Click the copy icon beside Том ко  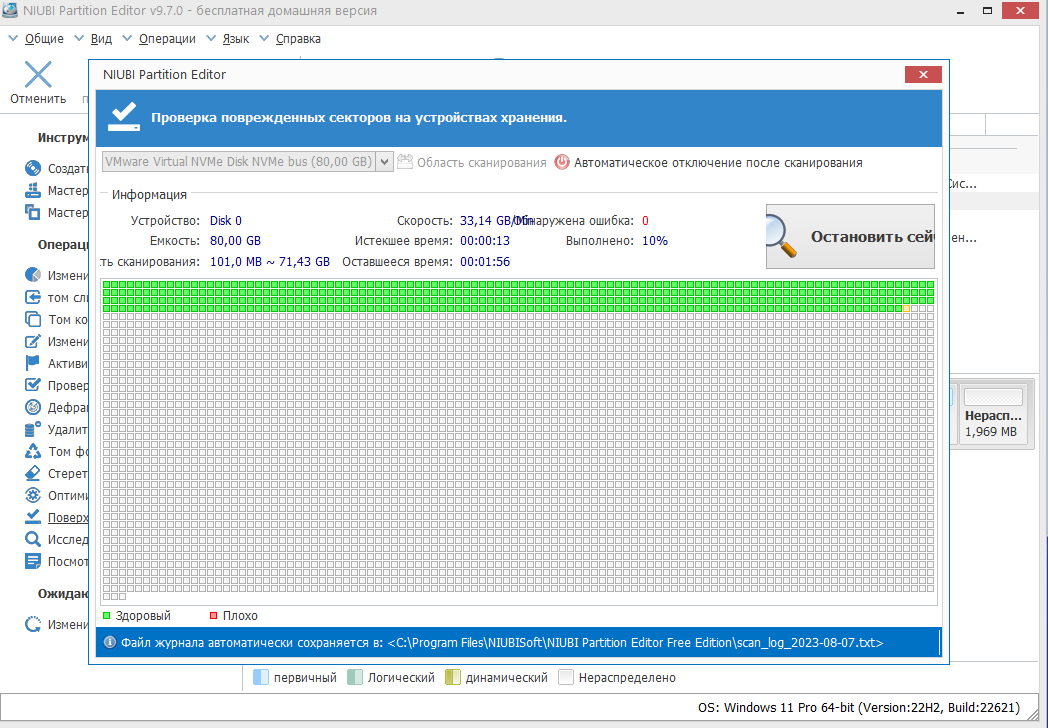point(33,319)
